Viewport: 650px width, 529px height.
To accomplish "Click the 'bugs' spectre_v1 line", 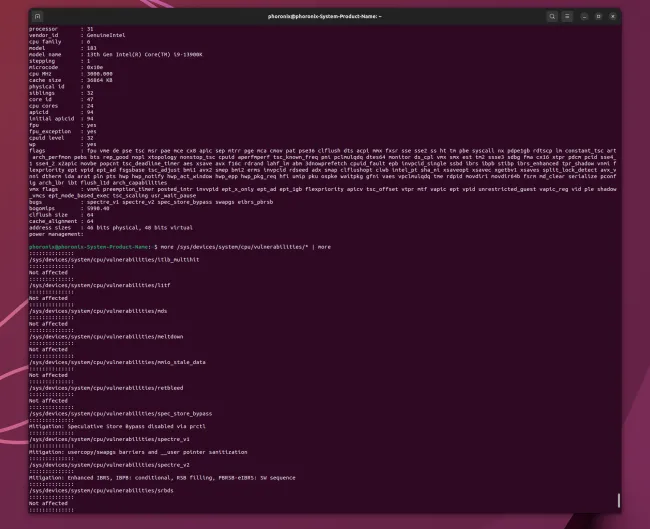I will 151,202.
